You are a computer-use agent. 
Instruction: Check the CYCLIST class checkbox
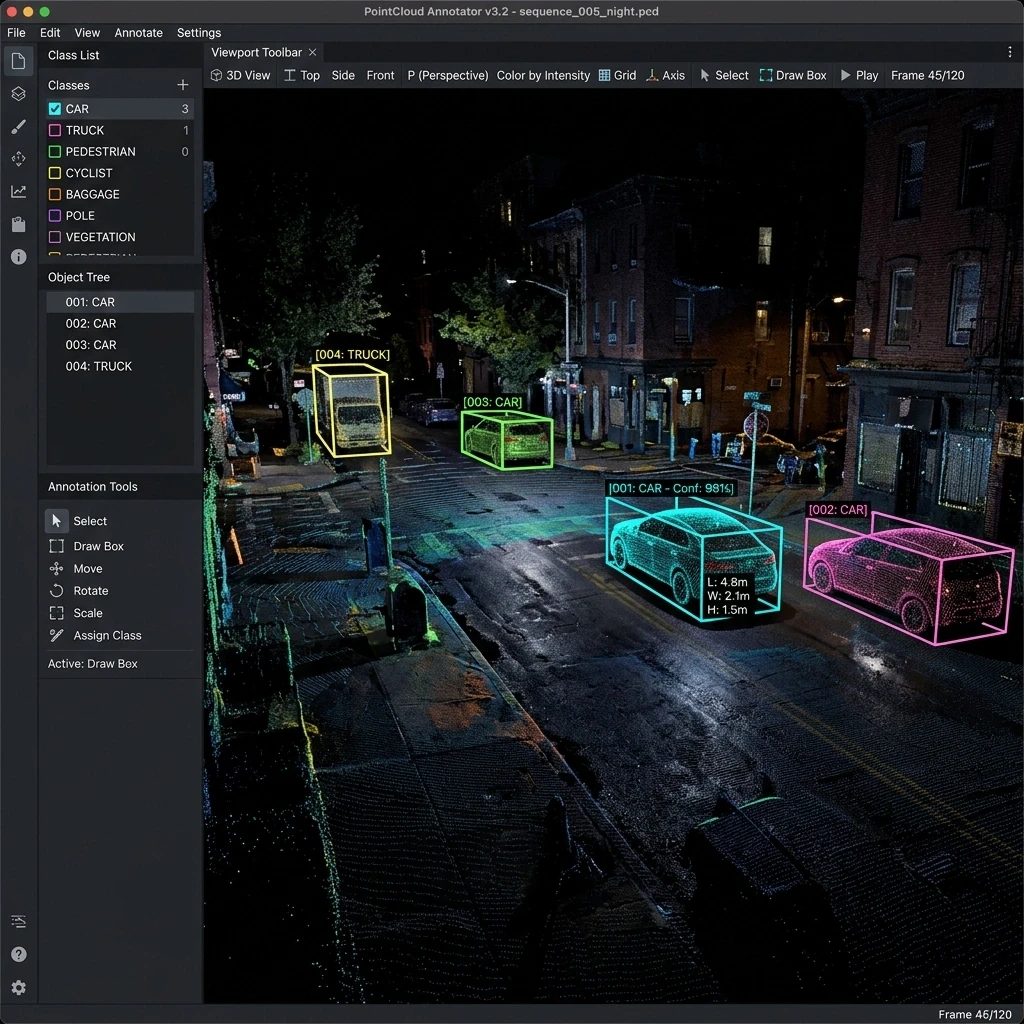[x=55, y=173]
